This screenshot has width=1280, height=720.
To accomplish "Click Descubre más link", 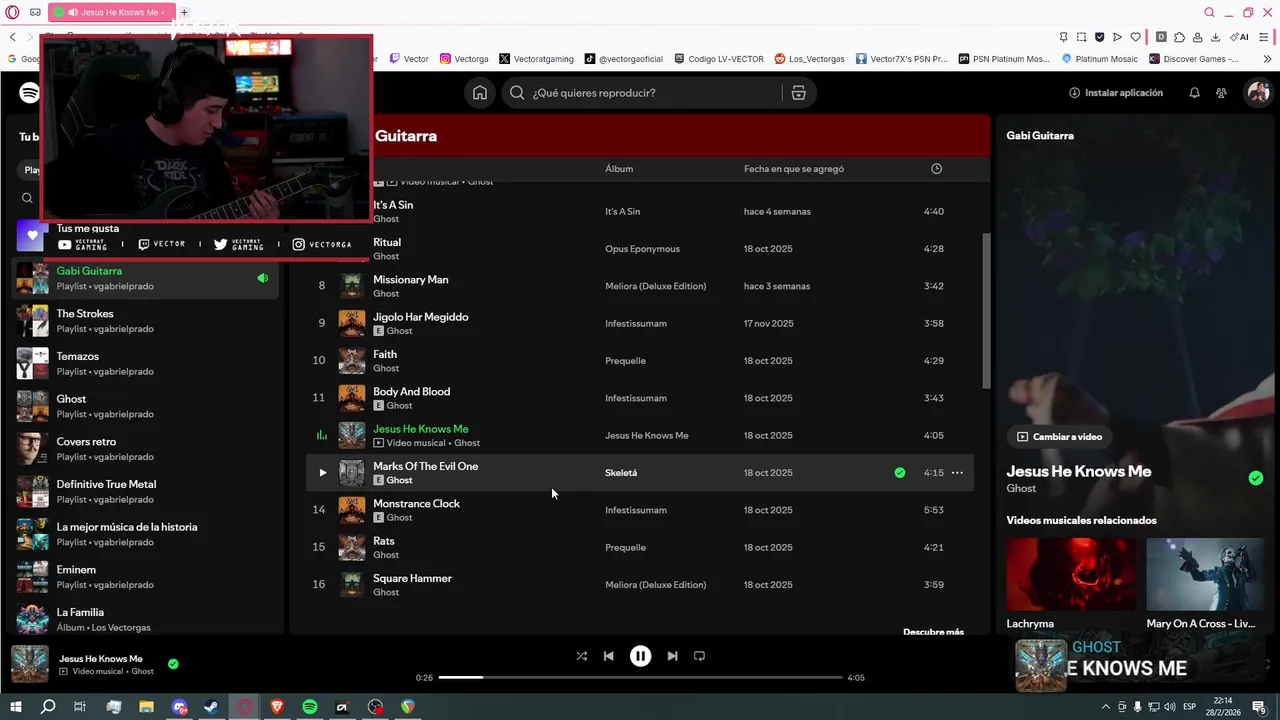I will pyautogui.click(x=933, y=632).
